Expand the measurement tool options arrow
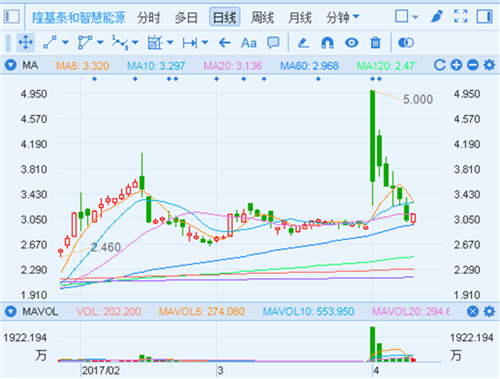Screen dimensions: 500x379 coord(170,43)
